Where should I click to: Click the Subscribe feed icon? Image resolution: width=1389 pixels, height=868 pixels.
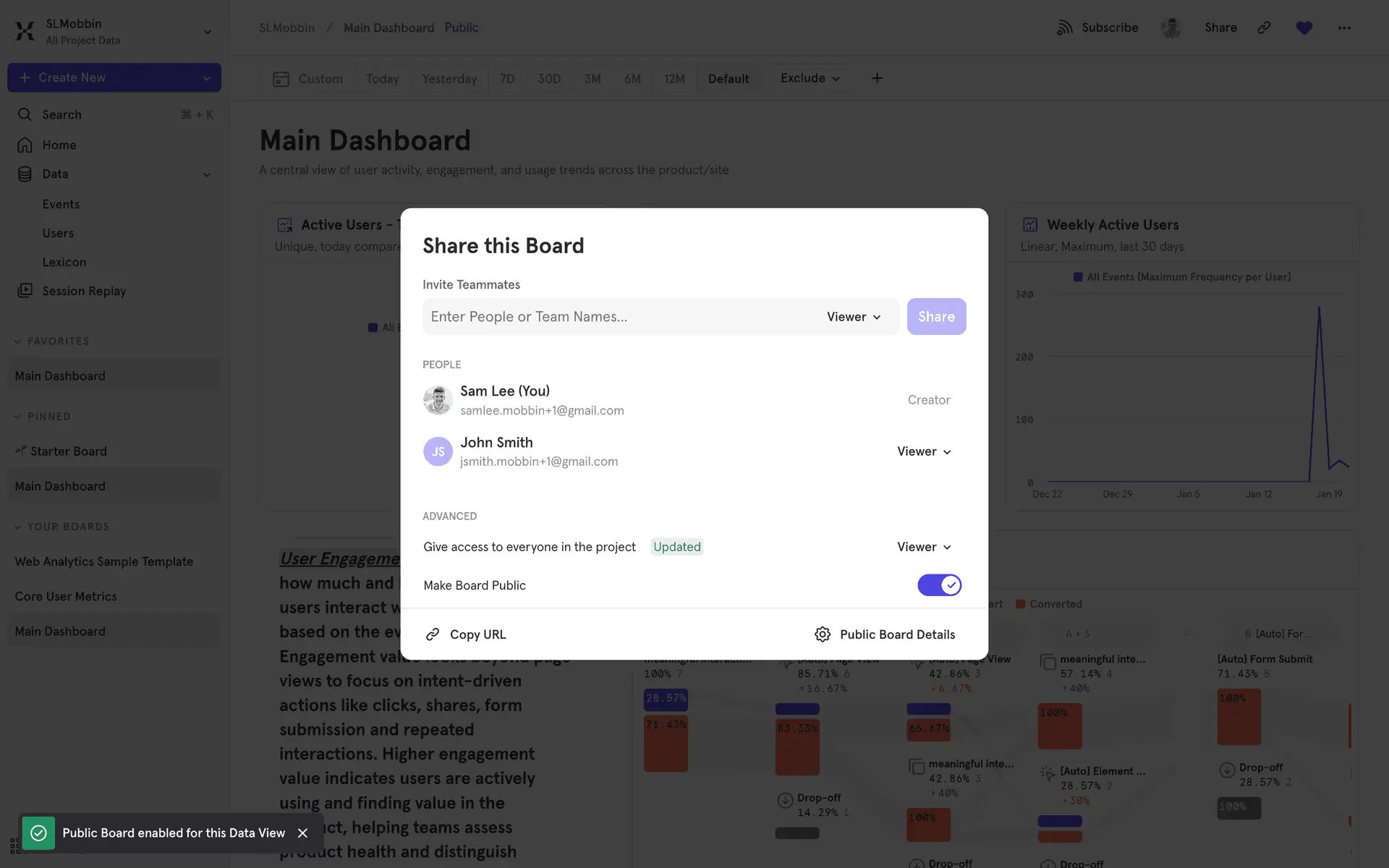click(x=1064, y=27)
